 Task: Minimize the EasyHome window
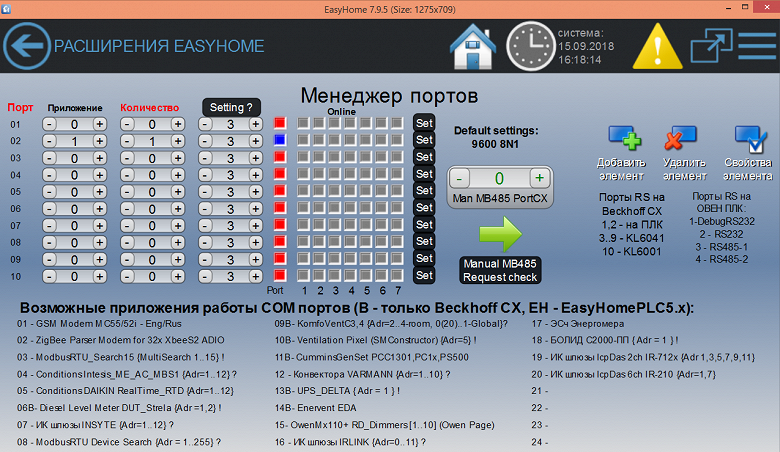(x=728, y=8)
